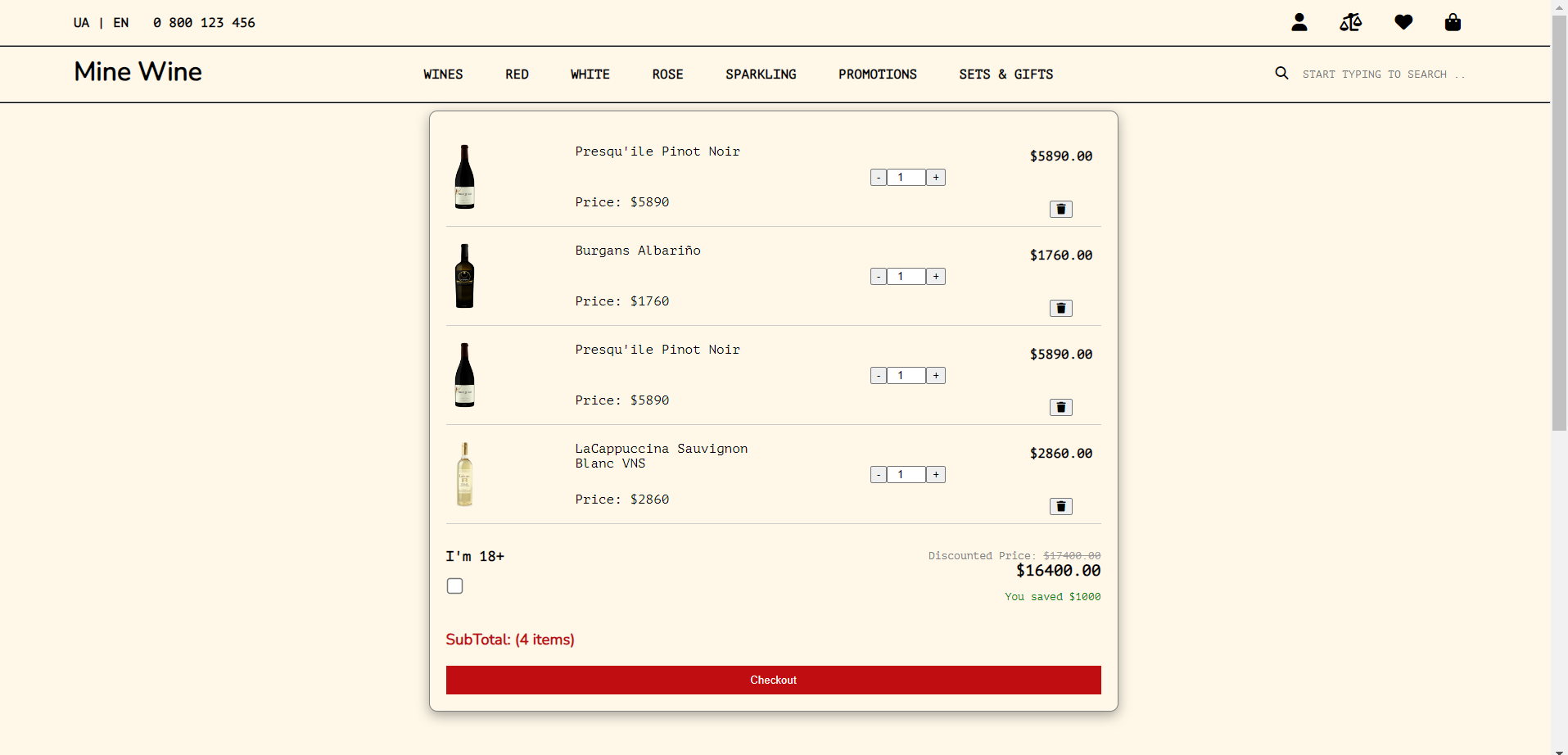The width and height of the screenshot is (1568, 755).
Task: Increase quantity of Presqu'ile Pinot Noir
Action: (935, 177)
